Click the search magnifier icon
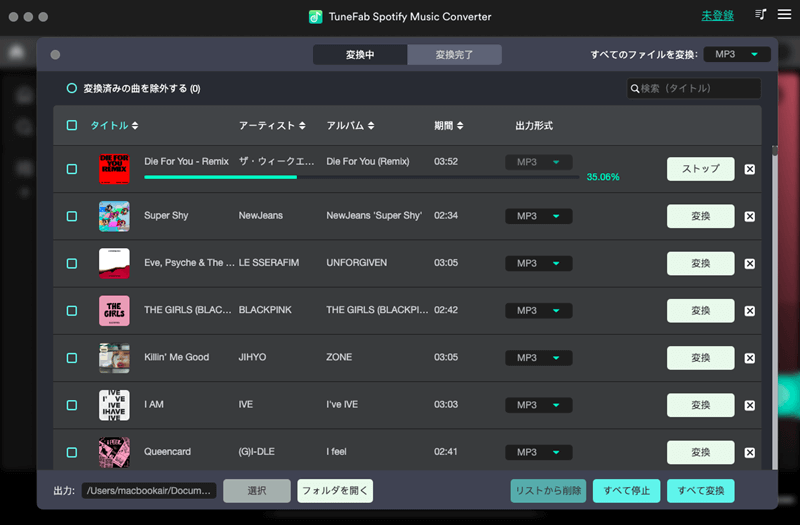Image resolution: width=800 pixels, height=525 pixels. 635,89
